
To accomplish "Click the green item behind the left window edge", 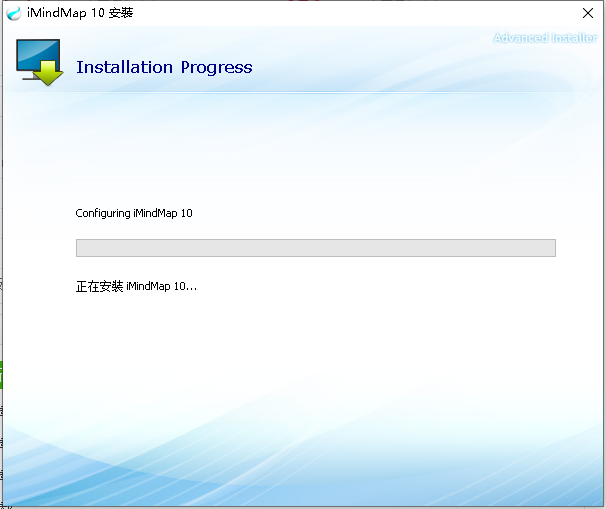I will pyautogui.click(x=1, y=375).
